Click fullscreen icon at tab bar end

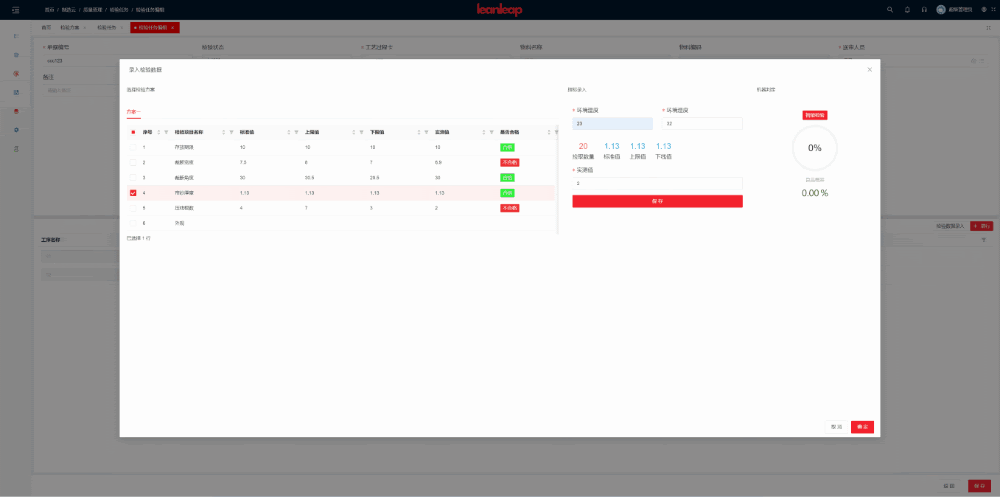989,27
